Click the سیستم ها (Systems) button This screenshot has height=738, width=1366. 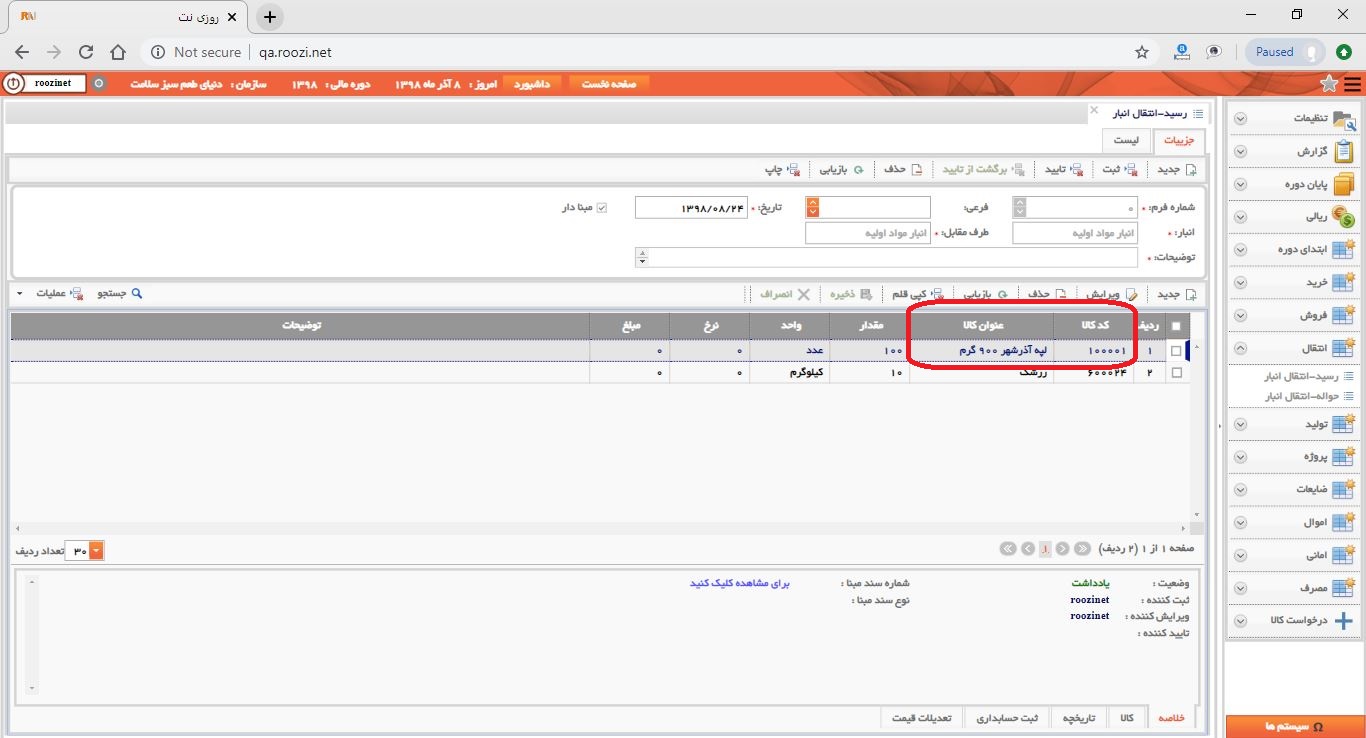1293,727
